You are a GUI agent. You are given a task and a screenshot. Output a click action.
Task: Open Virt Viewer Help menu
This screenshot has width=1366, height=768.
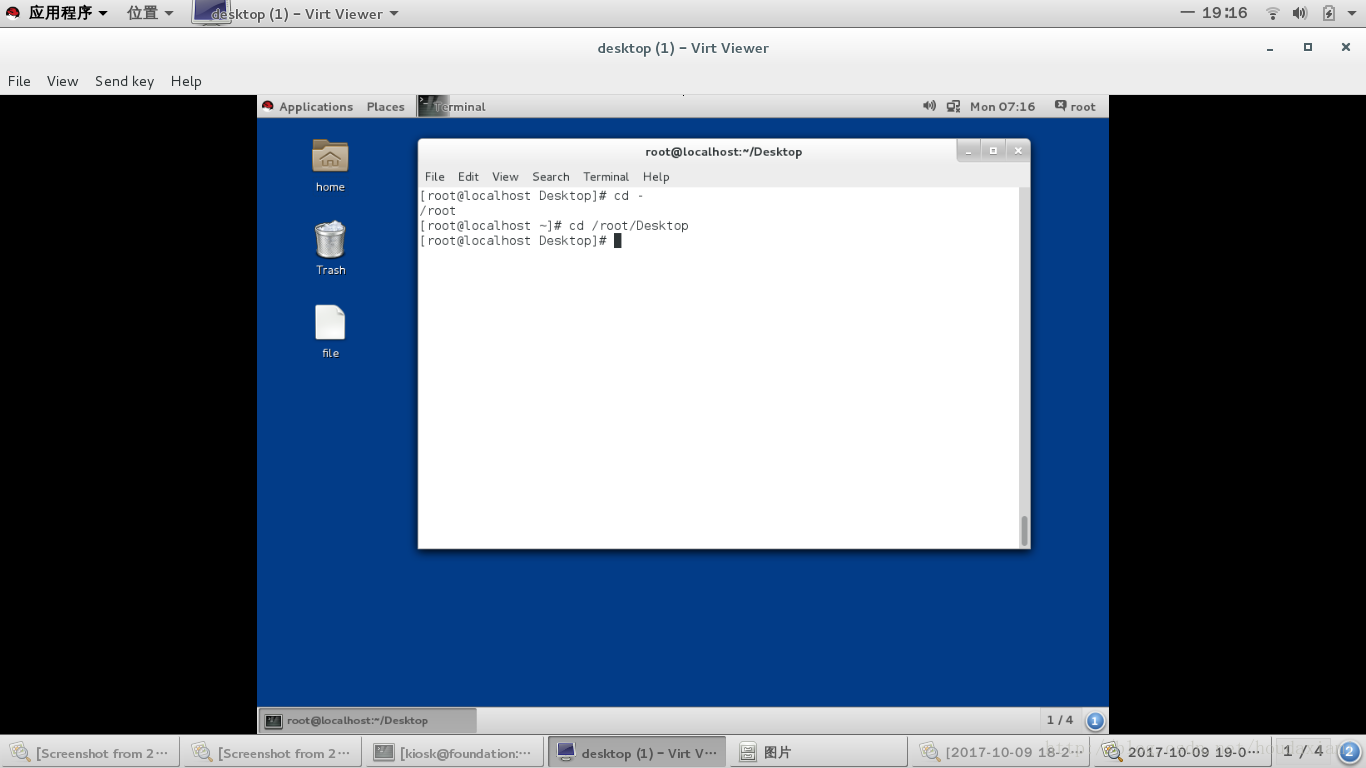pos(186,81)
